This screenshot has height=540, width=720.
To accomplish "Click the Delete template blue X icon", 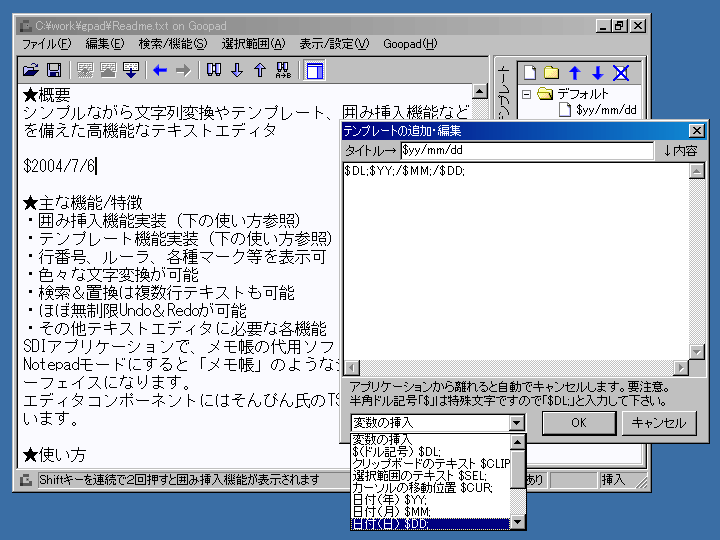I will point(621,73).
